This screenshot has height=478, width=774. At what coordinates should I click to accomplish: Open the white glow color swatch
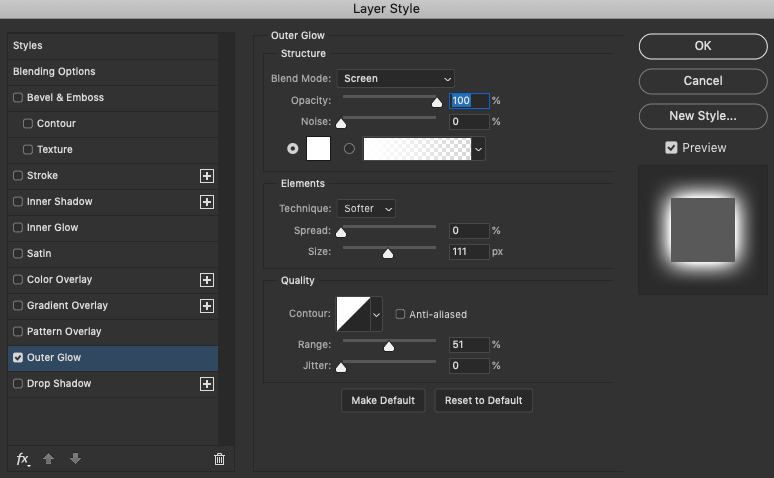318,149
